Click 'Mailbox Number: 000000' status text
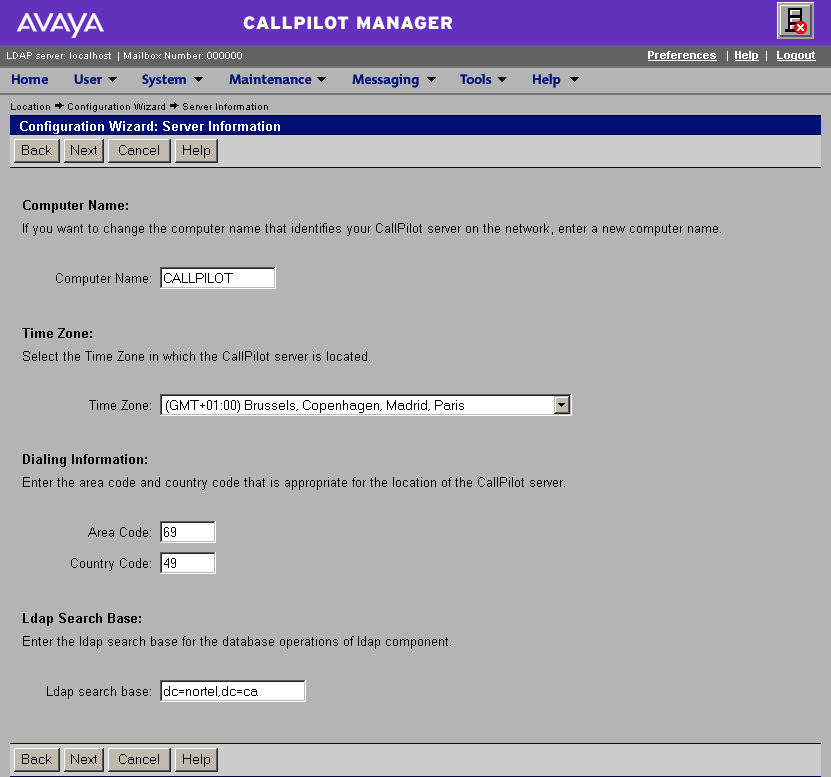This screenshot has height=777, width=831. pyautogui.click(x=183, y=56)
